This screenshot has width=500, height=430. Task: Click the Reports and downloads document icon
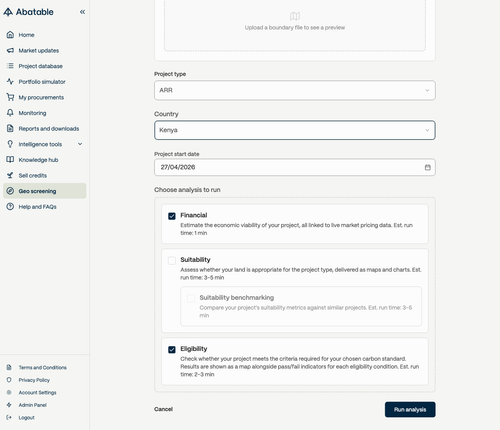tap(10, 128)
